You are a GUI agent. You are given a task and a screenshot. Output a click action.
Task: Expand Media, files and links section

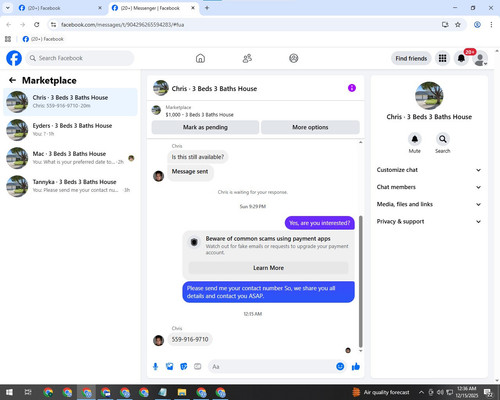click(429, 204)
